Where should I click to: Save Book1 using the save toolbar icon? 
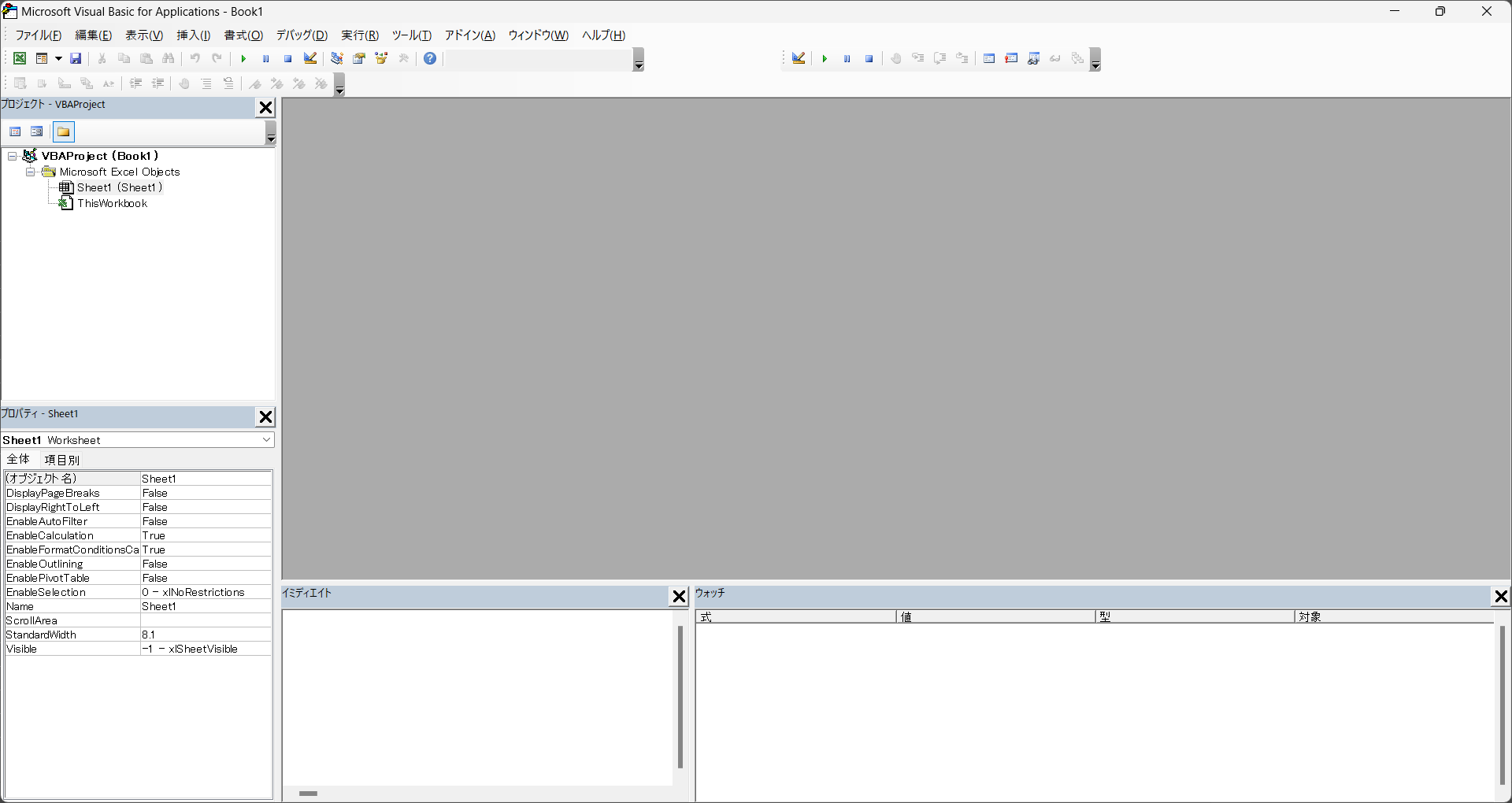click(76, 58)
